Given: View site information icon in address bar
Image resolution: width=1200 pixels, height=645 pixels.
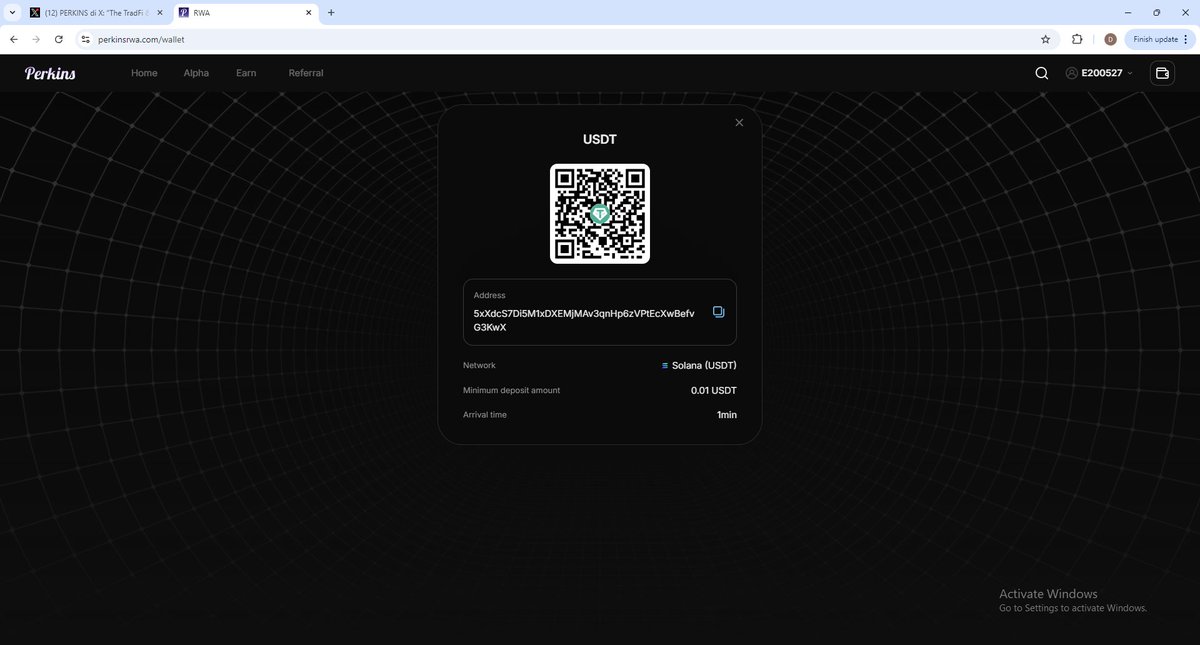Looking at the screenshot, I should point(86,39).
